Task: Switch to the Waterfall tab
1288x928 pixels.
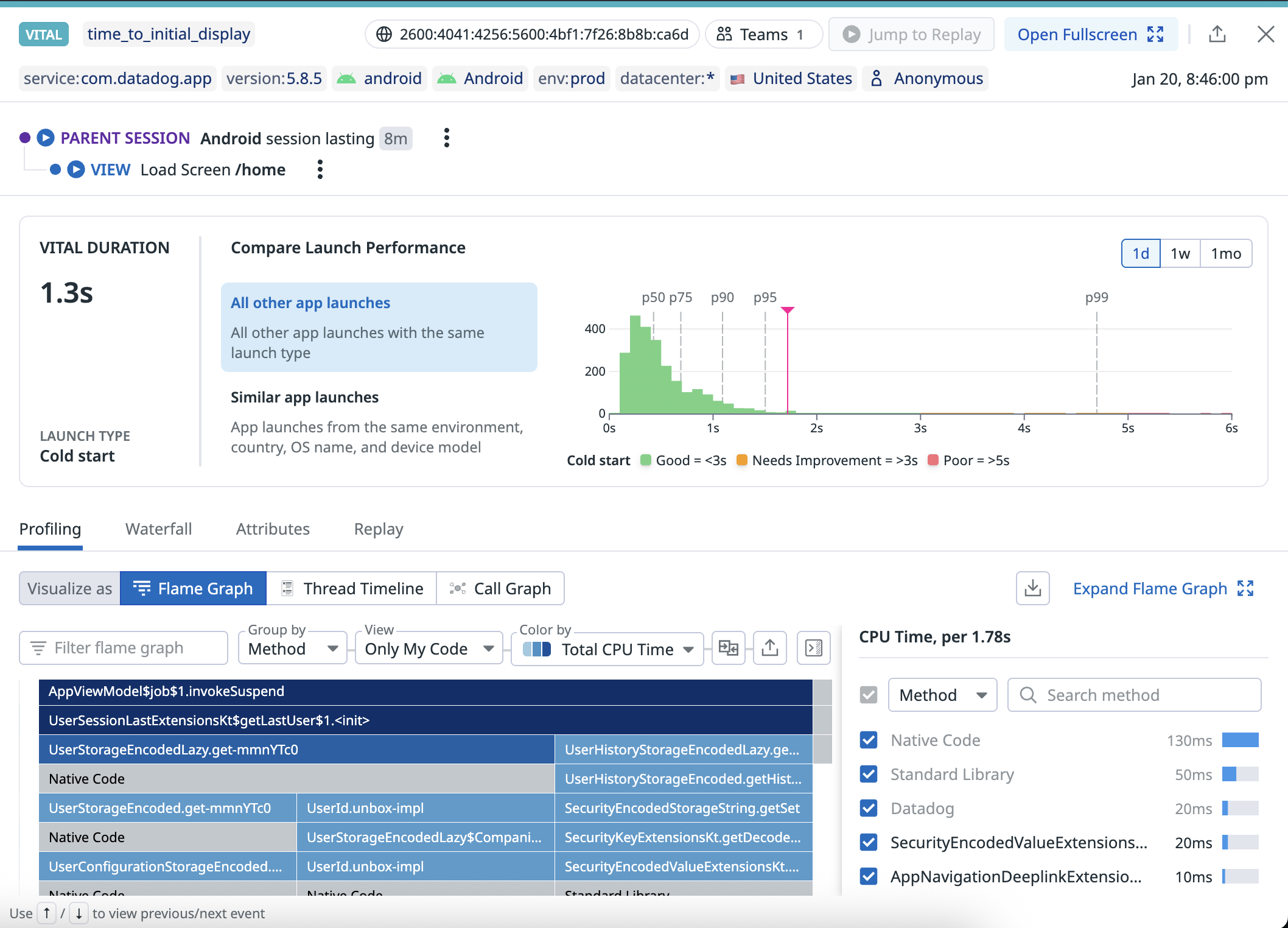Action: [x=158, y=529]
